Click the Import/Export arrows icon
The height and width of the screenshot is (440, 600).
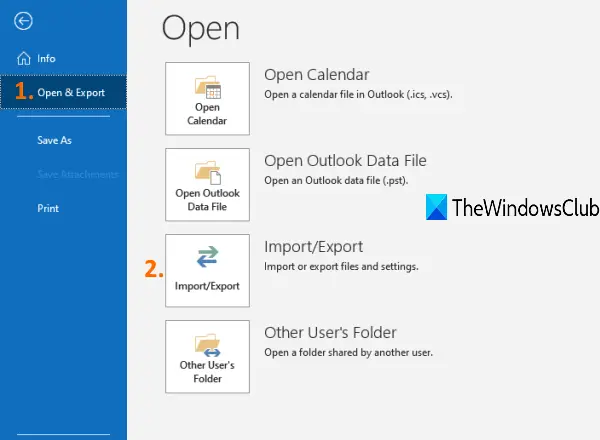pyautogui.click(x=207, y=257)
